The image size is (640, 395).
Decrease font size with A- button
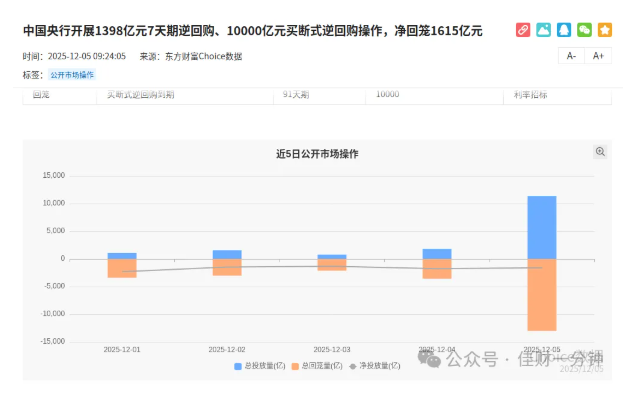[571, 56]
